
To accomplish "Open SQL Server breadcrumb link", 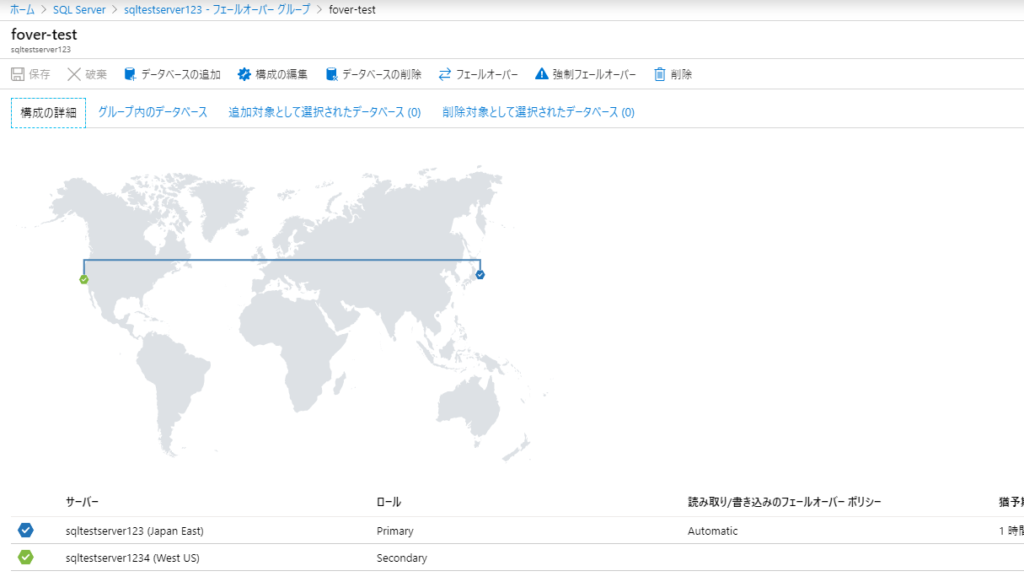I will [x=79, y=10].
